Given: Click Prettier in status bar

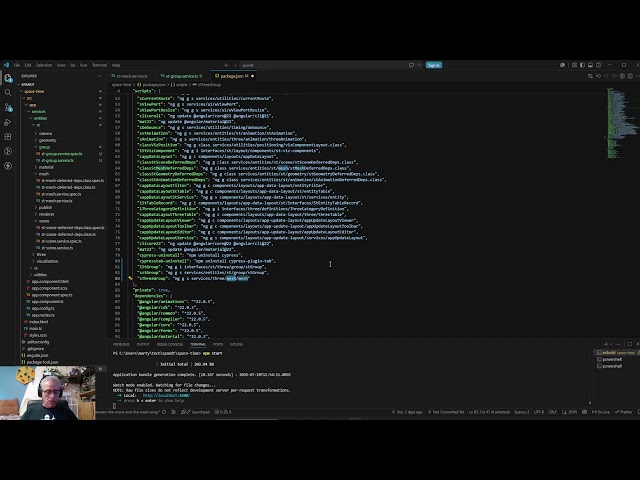Looking at the screenshot, I should (623, 412).
